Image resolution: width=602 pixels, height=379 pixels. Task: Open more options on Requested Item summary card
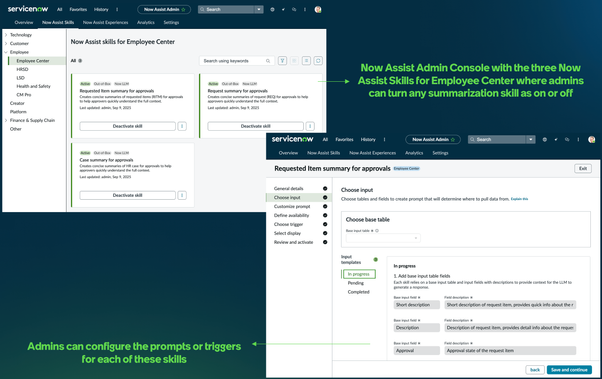coord(182,126)
